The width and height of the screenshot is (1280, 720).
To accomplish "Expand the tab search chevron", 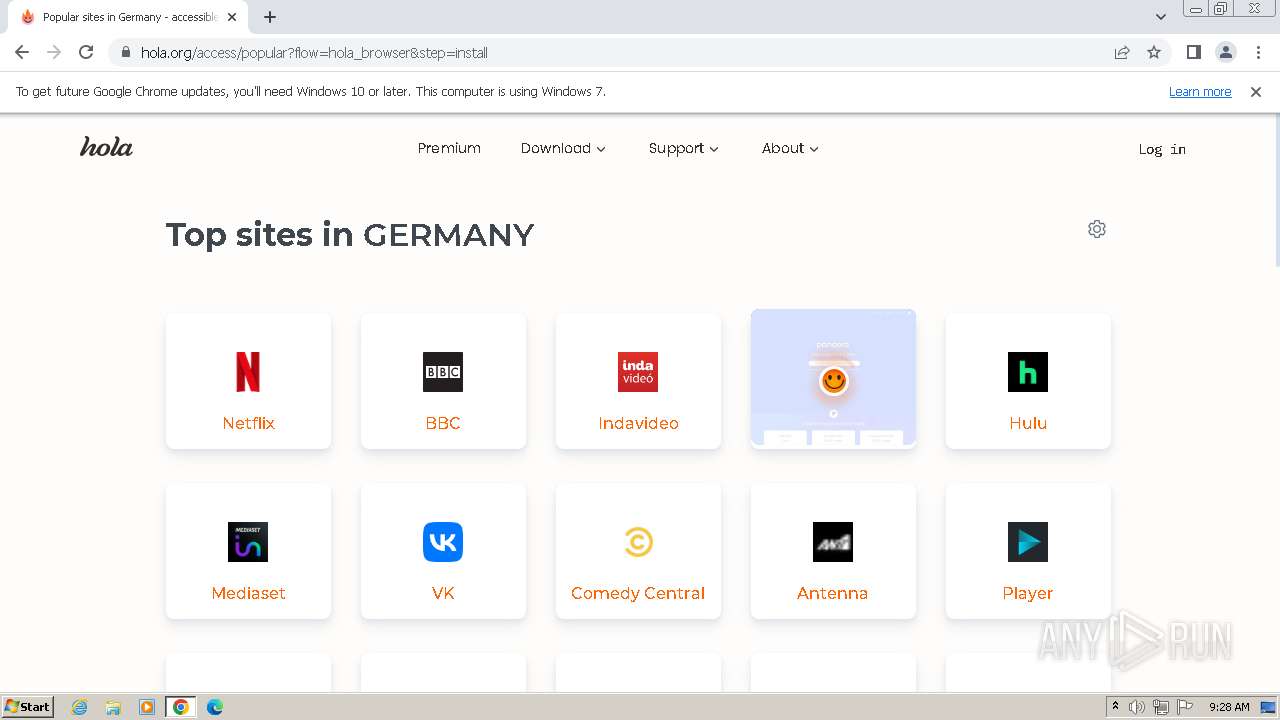I will pyautogui.click(x=1161, y=17).
